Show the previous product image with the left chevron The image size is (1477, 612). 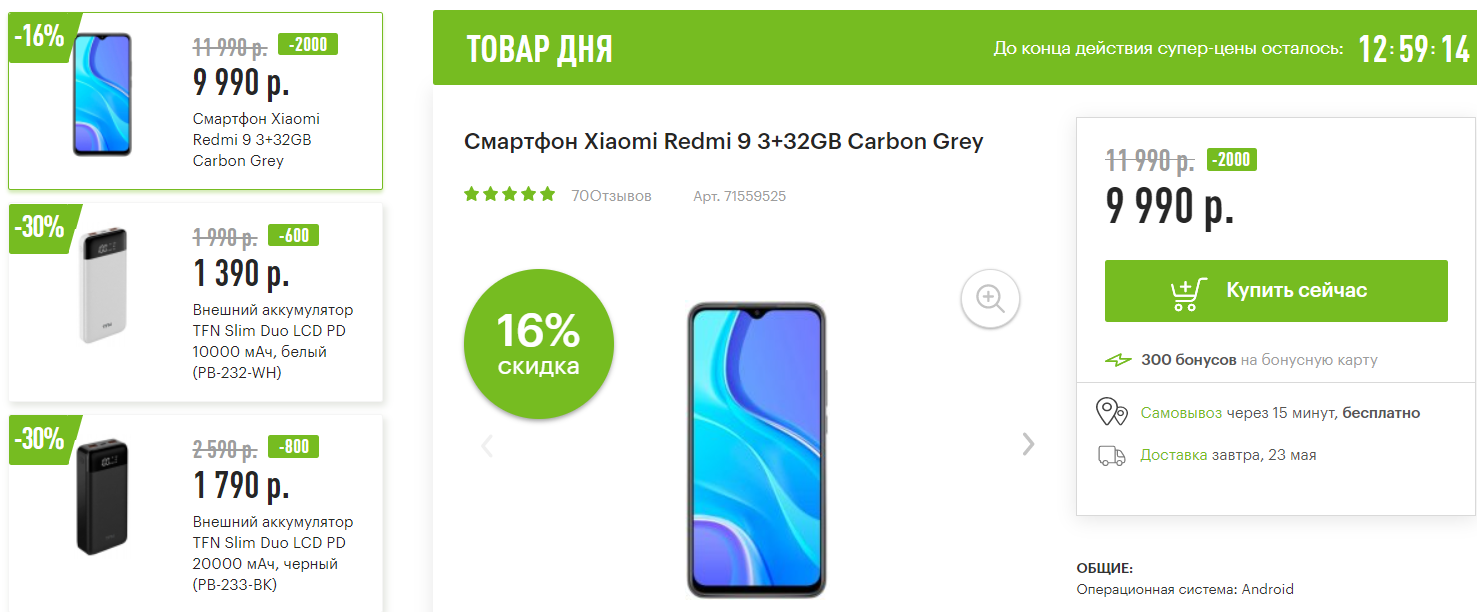pyautogui.click(x=487, y=445)
